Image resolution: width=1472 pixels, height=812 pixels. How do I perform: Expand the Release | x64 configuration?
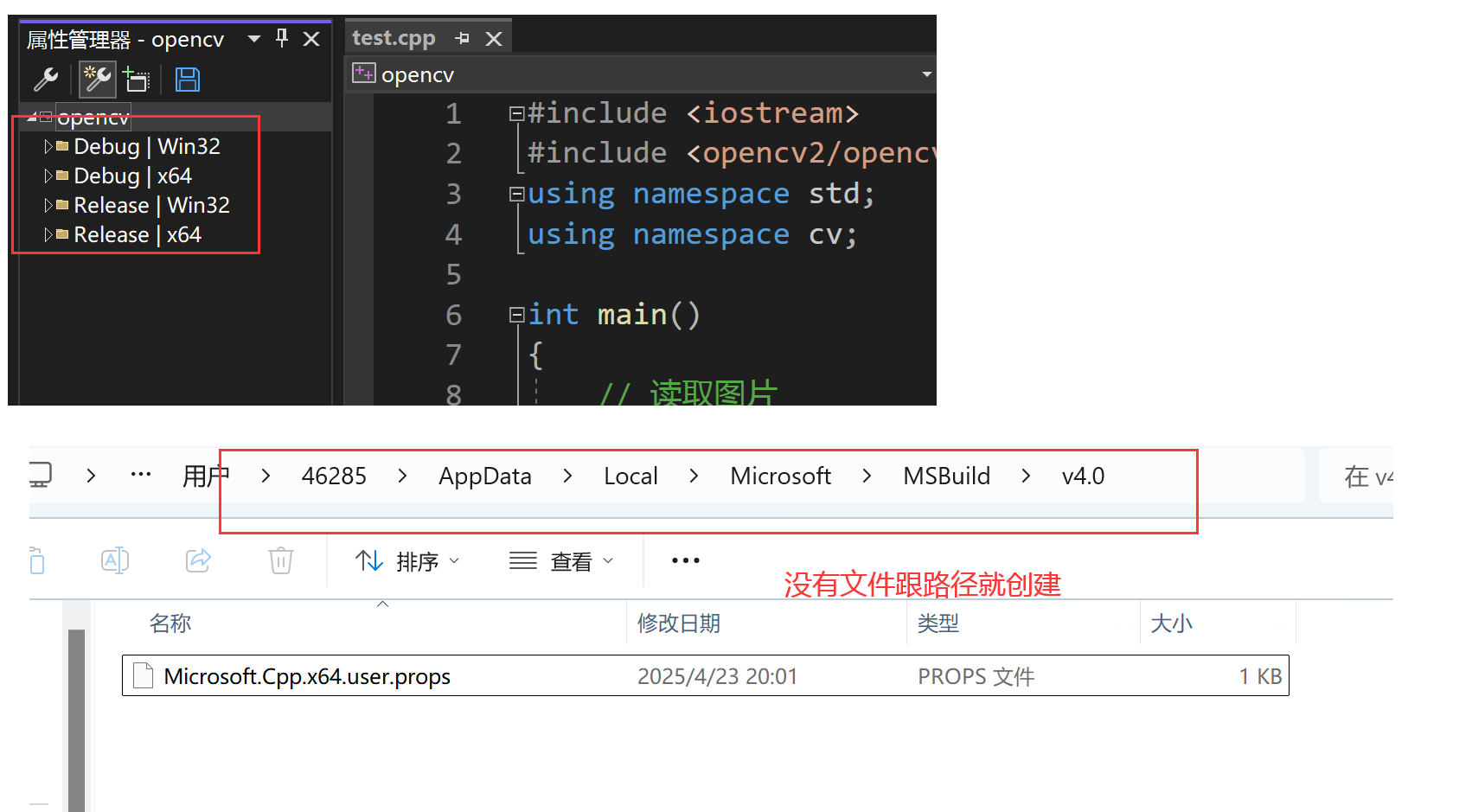48,235
